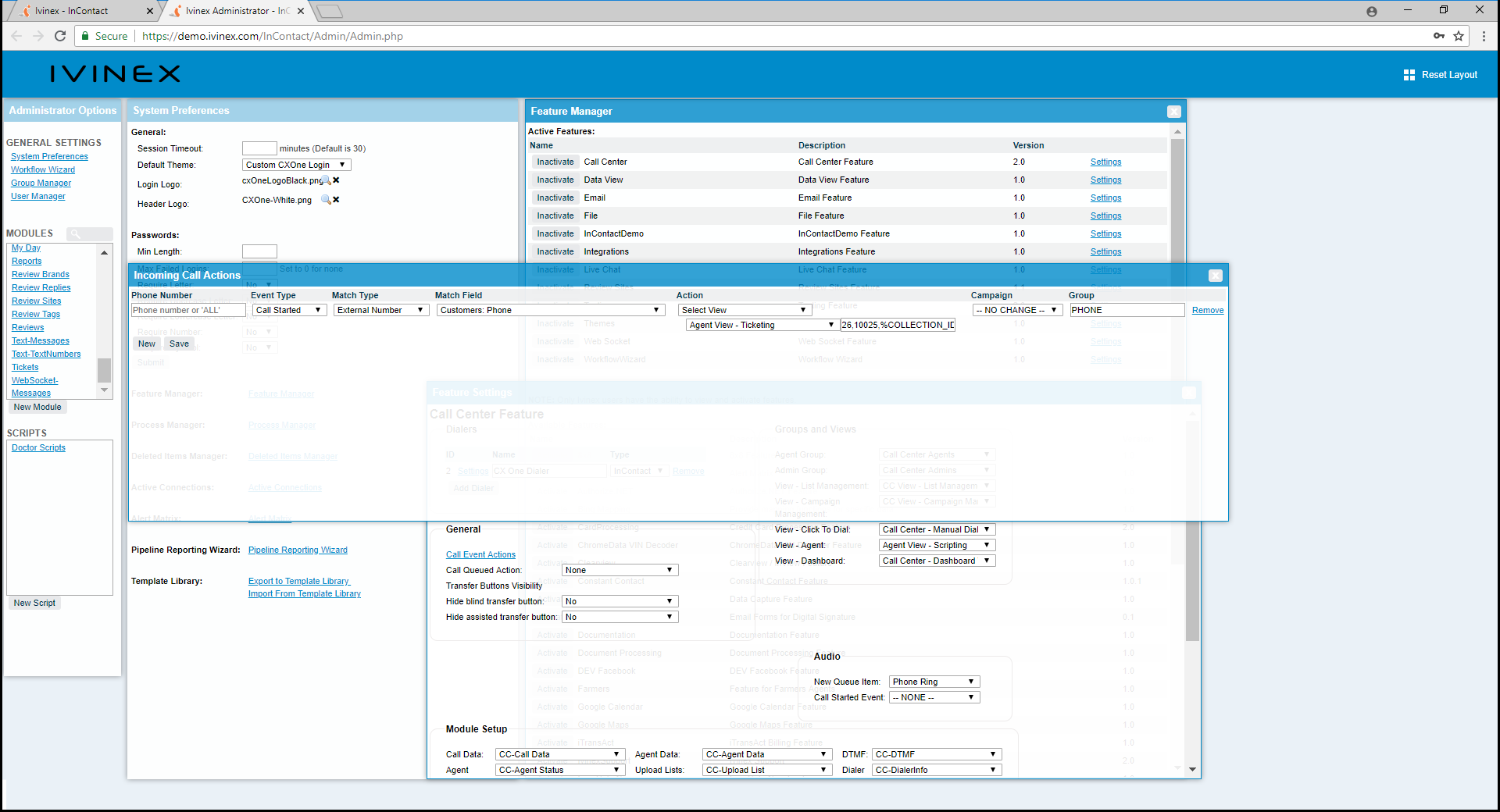The width and height of the screenshot is (1500, 812).
Task: Open System Preferences in General Settings
Action: coord(49,157)
